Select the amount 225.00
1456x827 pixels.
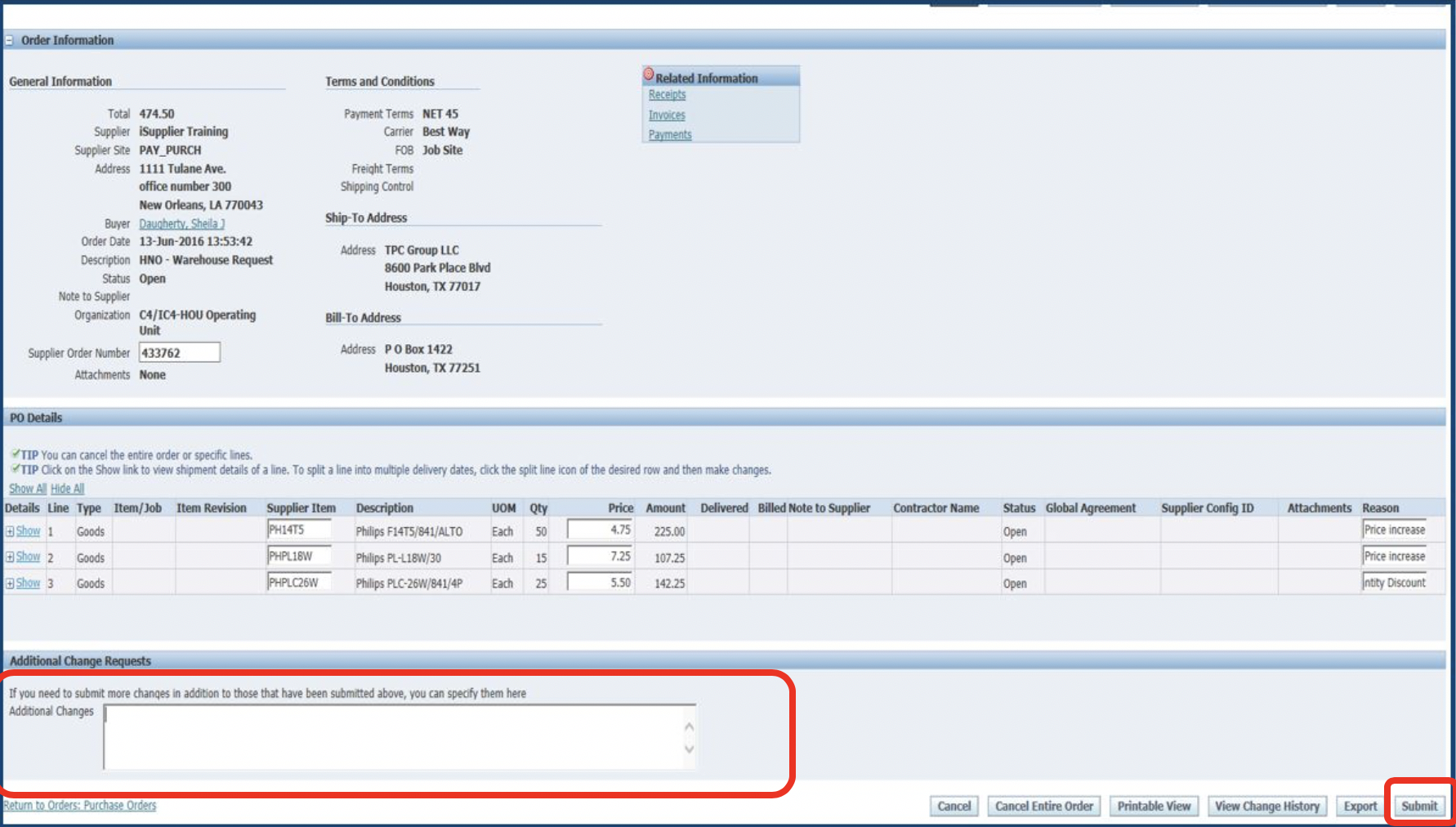tap(669, 532)
